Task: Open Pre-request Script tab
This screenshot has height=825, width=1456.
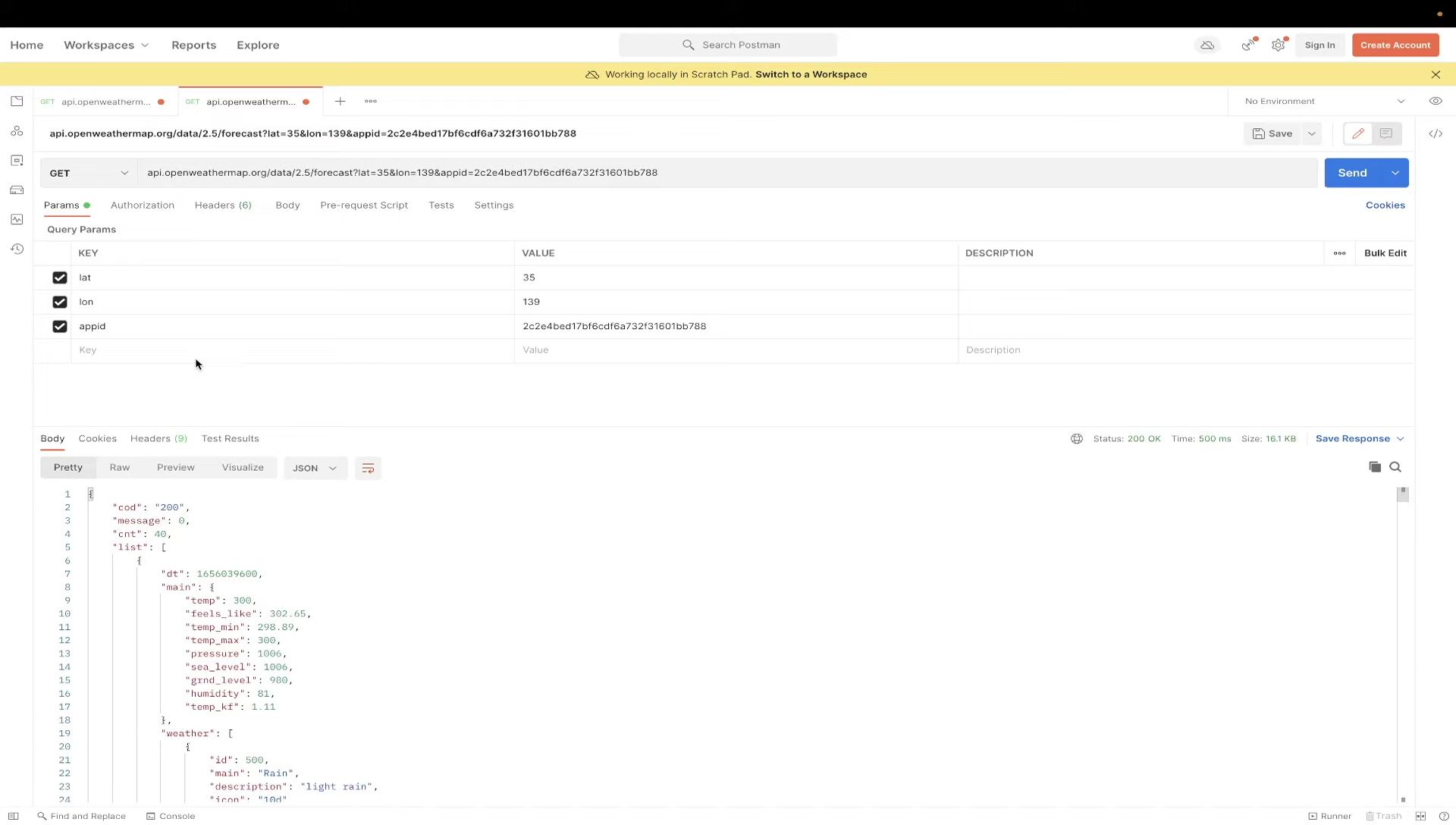Action: [364, 205]
